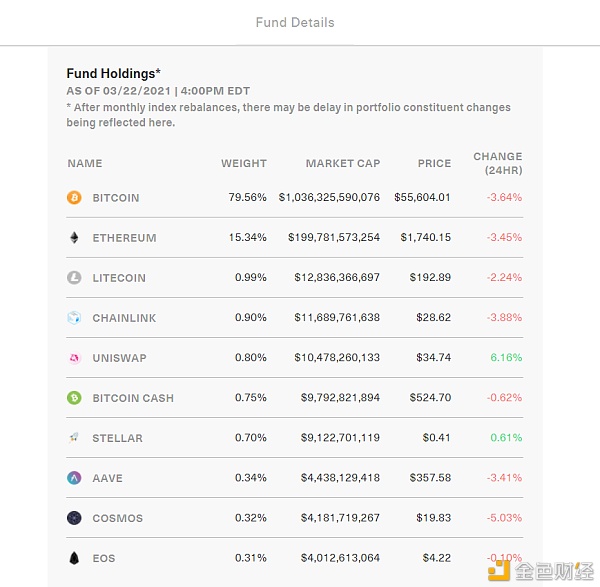Click the Cosmos atom icon
The width and height of the screenshot is (600, 587).
coord(74,518)
